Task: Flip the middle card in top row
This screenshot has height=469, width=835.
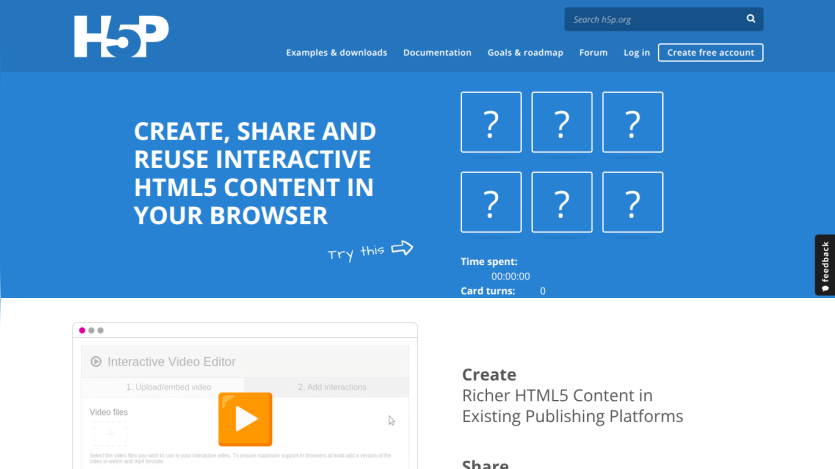Action: [x=562, y=122]
